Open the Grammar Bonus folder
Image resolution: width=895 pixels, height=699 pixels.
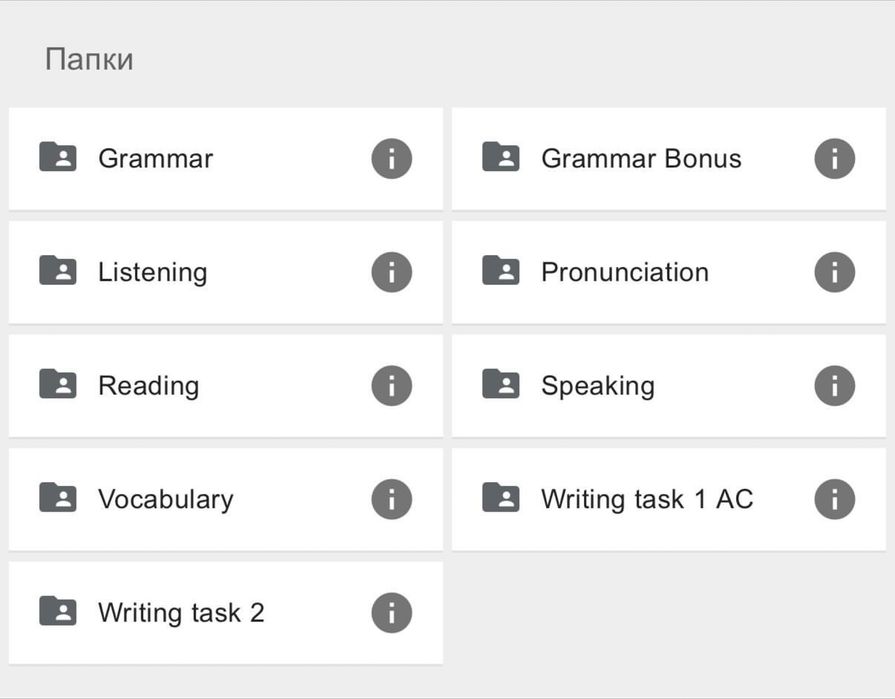tap(641, 159)
